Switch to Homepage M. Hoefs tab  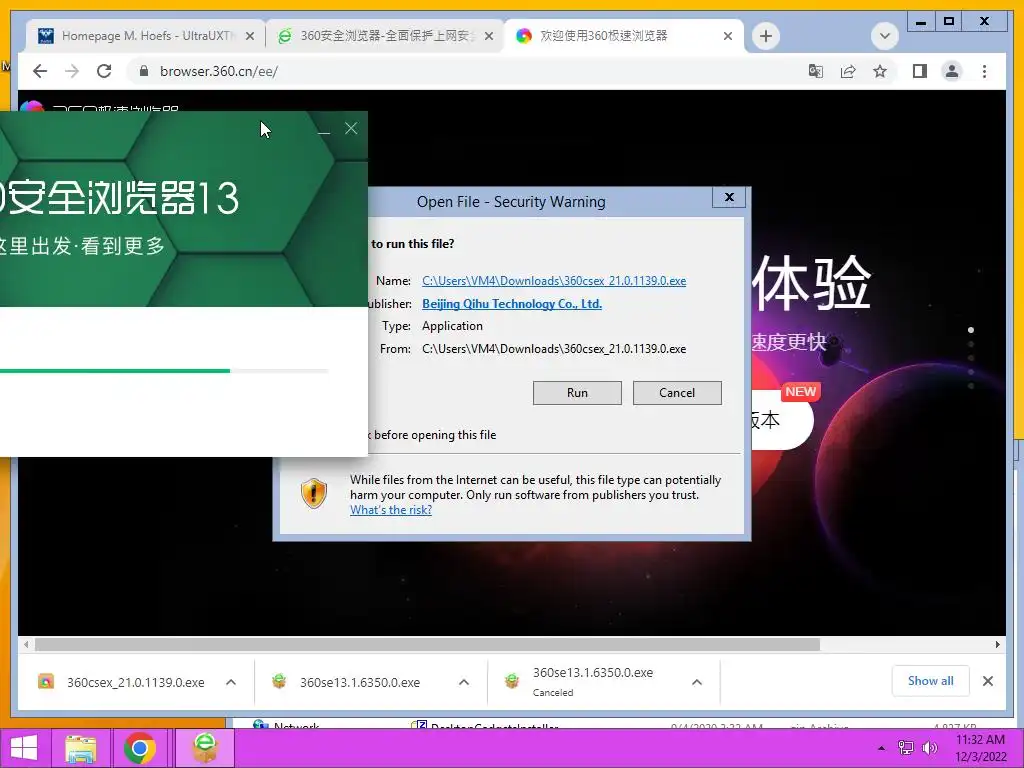click(146, 36)
